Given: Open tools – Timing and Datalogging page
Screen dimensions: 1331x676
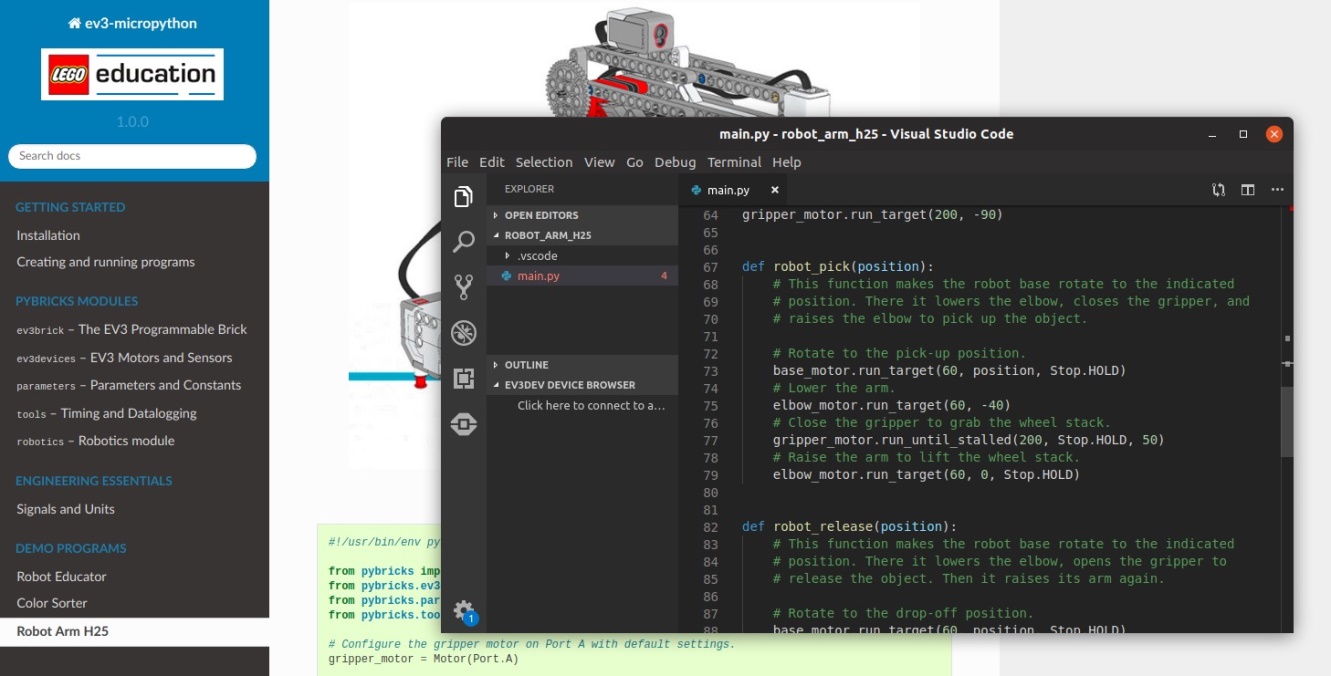Looking at the screenshot, I should [x=106, y=413].
